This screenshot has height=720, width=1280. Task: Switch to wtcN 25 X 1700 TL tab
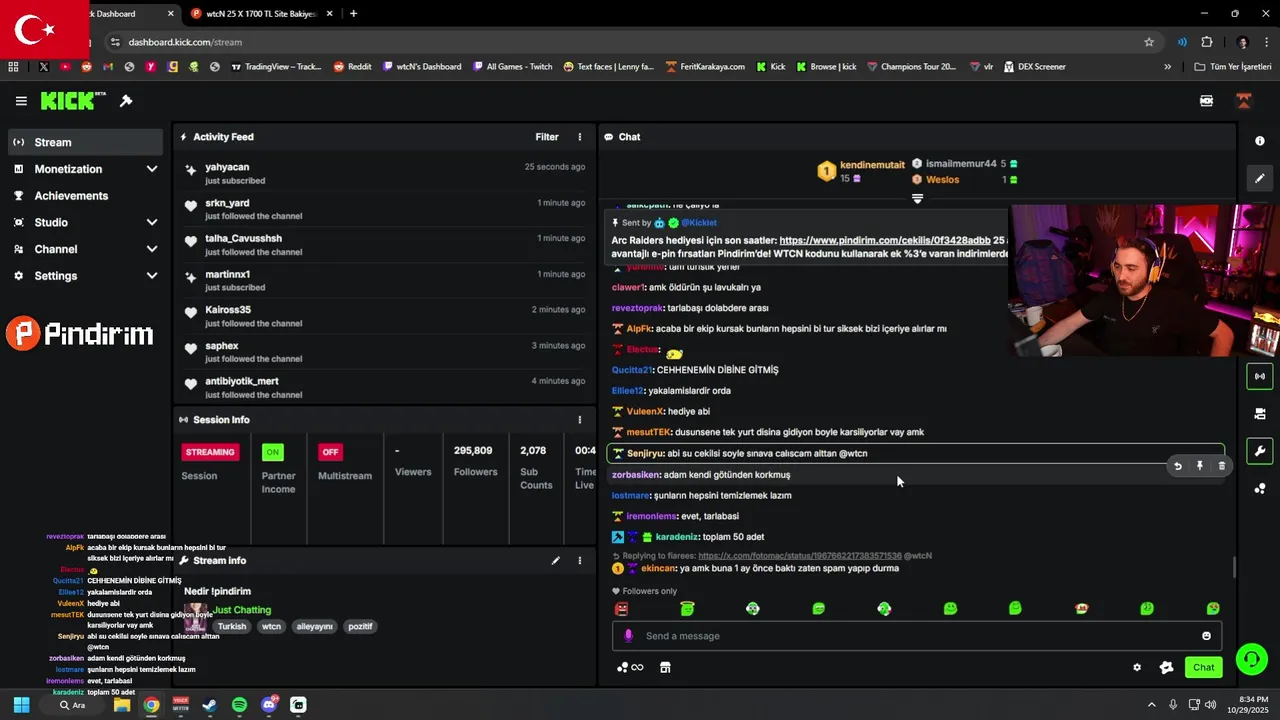coord(260,14)
